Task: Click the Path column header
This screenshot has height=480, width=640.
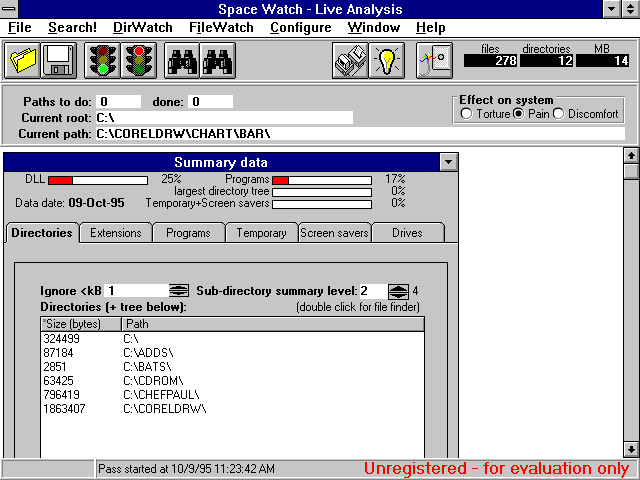Action: tap(272, 324)
